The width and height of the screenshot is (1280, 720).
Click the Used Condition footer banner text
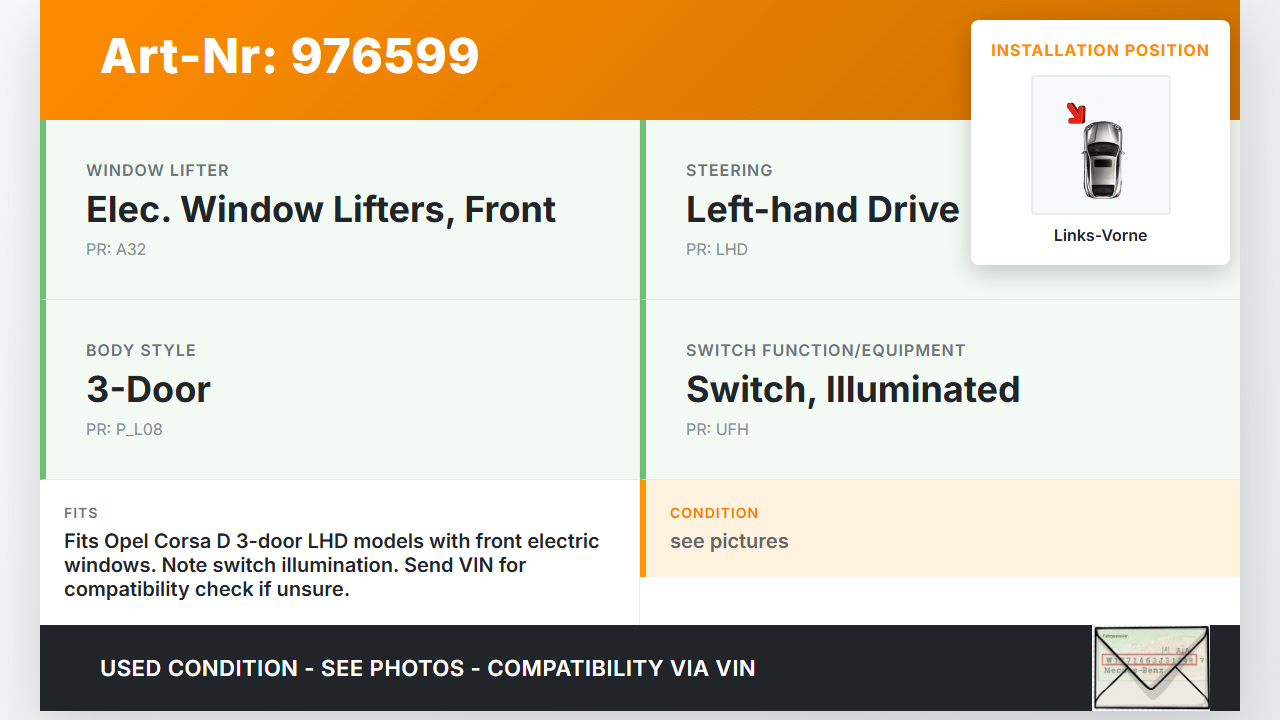pos(427,668)
